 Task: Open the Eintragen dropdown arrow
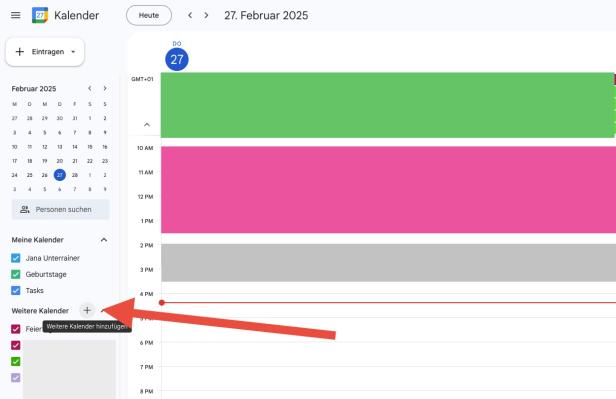coord(73,52)
